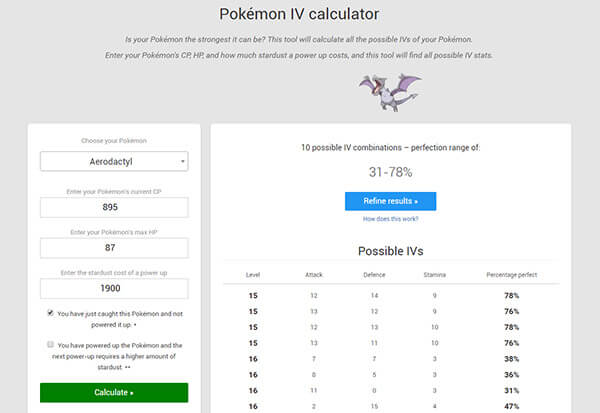Click the 'Level' column header
600x413 pixels.
click(253, 275)
